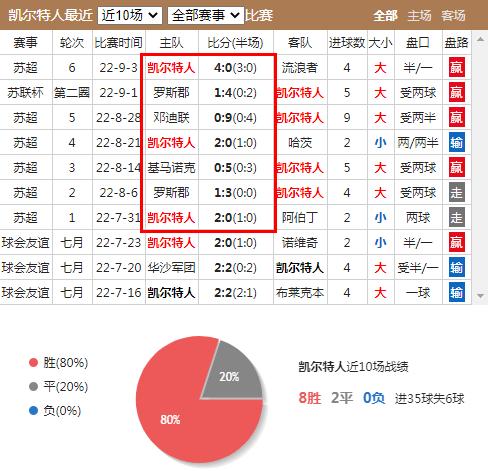Viewport: 488px width, 471px height.
Task: Click away team 诺维奇
Action: 300,242
